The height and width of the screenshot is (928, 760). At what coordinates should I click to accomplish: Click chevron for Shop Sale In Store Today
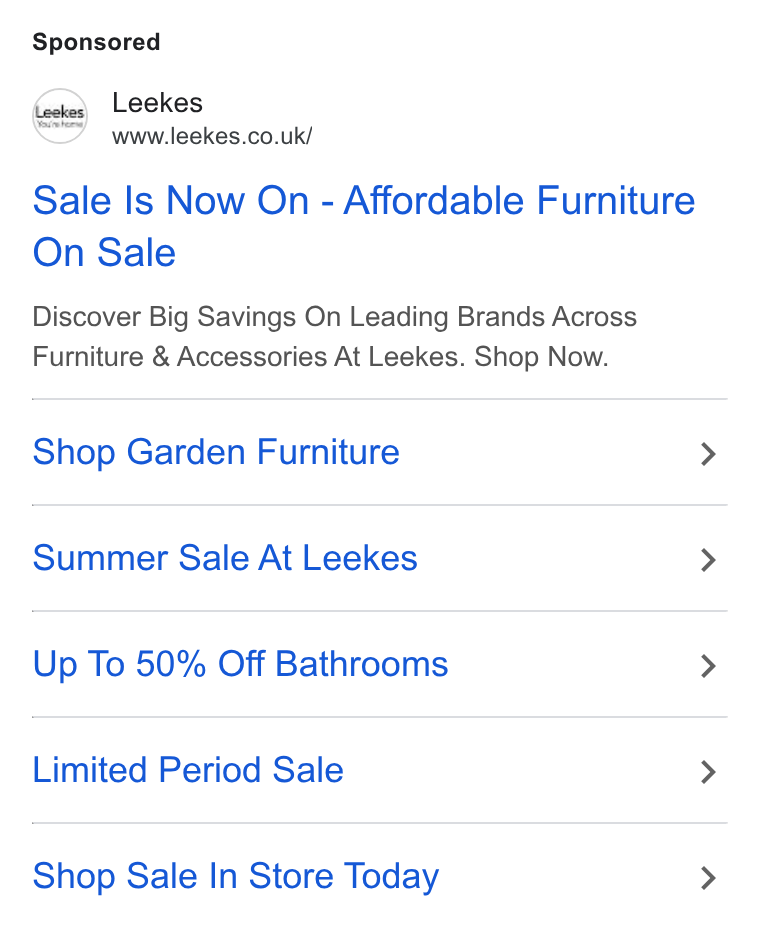coord(708,878)
